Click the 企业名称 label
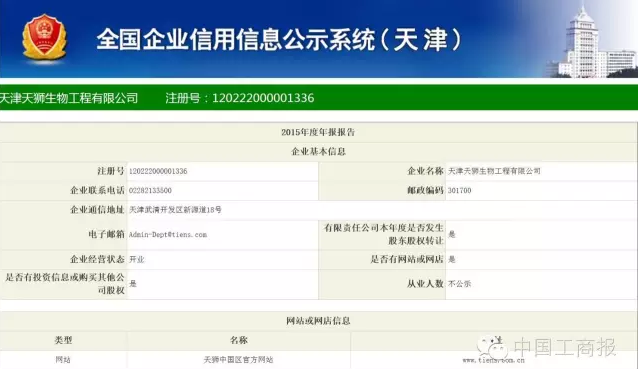Screen dimensions: 639x369 [x=425, y=171]
